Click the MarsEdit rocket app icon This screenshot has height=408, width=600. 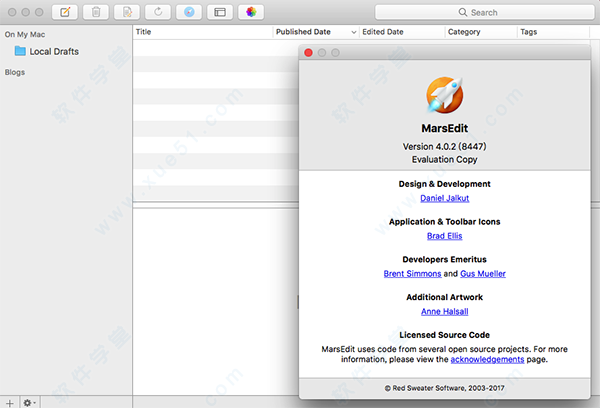pyautogui.click(x=445, y=95)
